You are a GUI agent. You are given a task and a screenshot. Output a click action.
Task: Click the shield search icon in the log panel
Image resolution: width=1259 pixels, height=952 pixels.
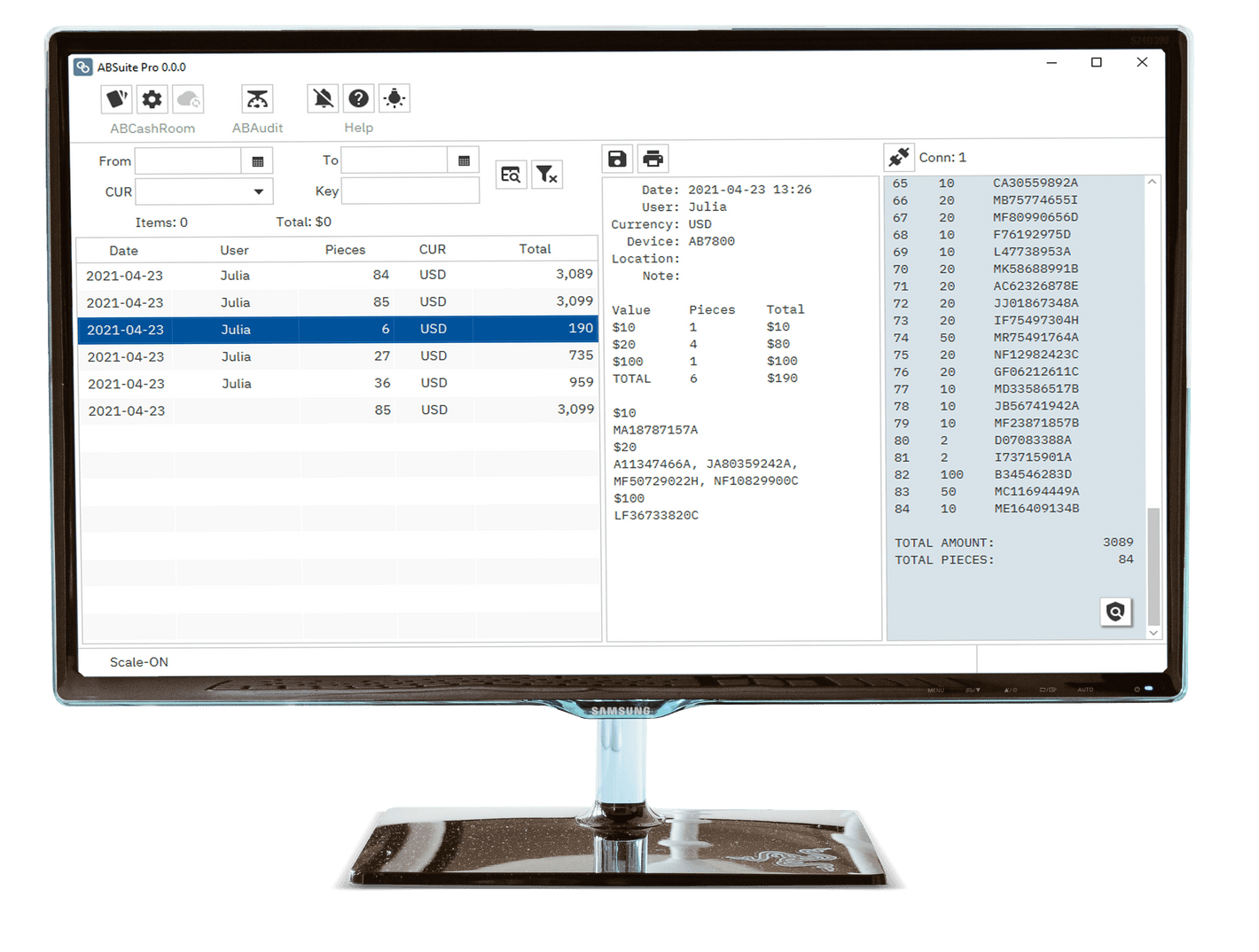[1115, 612]
